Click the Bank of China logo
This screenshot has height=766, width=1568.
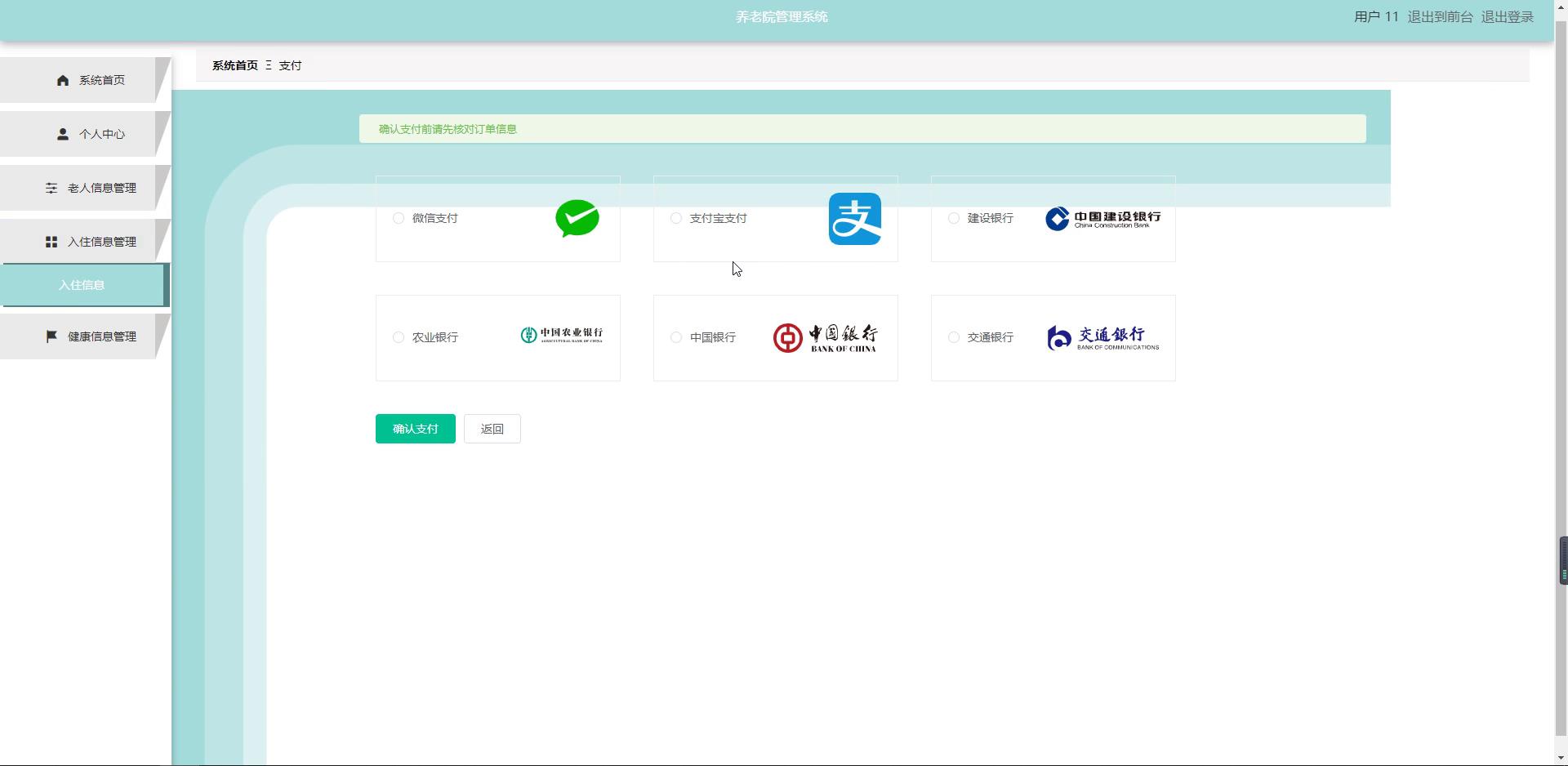pyautogui.click(x=825, y=338)
